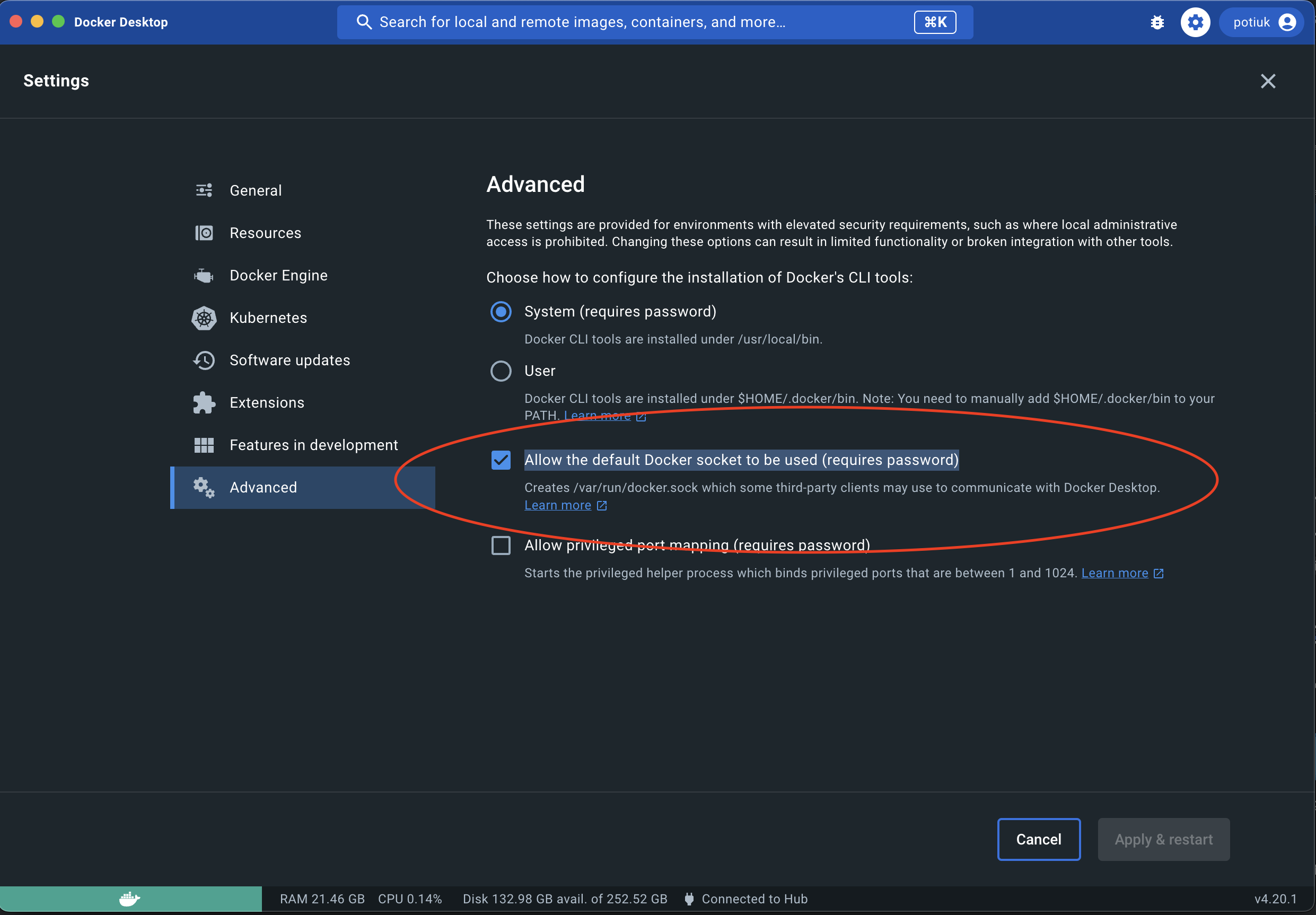Click Learn more about Docker socket
The image size is (1316, 915).
click(x=557, y=504)
